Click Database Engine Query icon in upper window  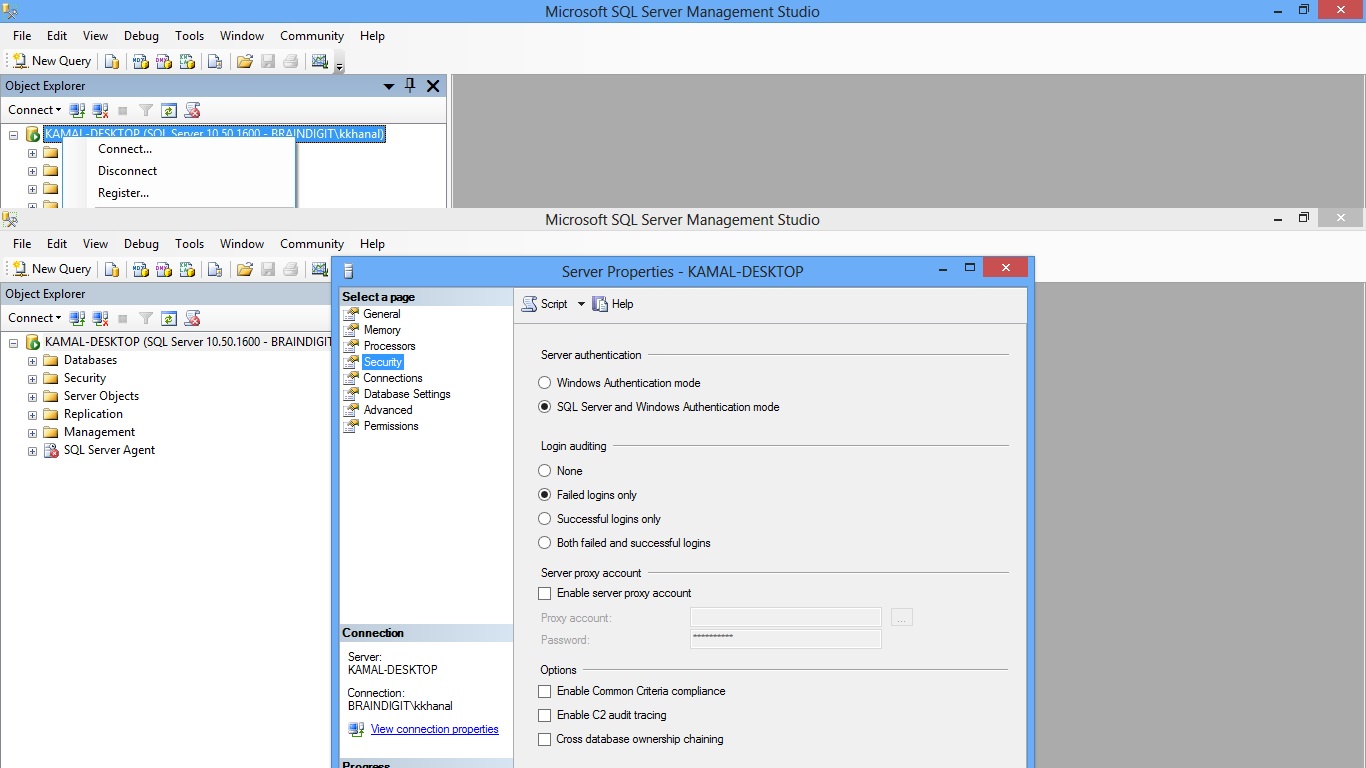click(x=112, y=61)
